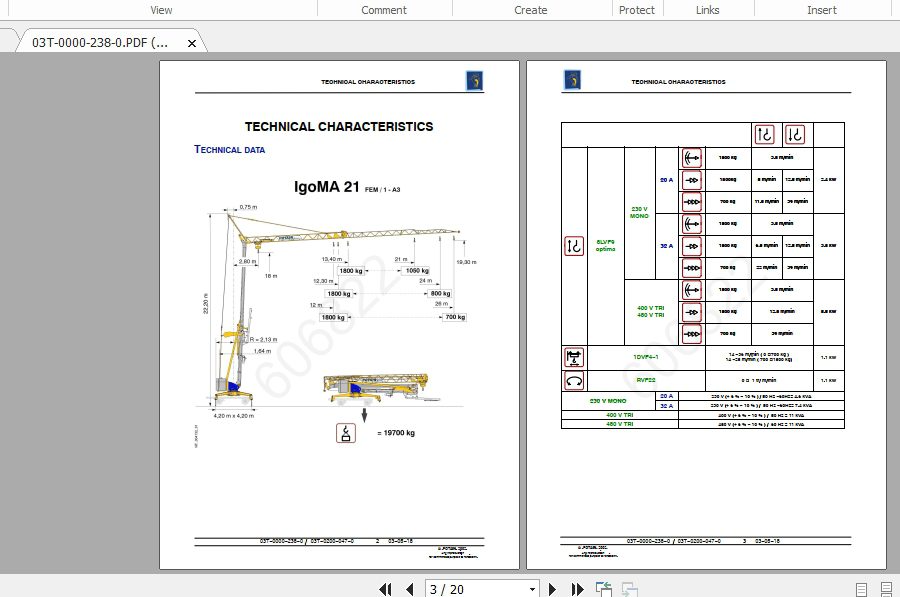
Task: Go to the previous page
Action: point(409,589)
